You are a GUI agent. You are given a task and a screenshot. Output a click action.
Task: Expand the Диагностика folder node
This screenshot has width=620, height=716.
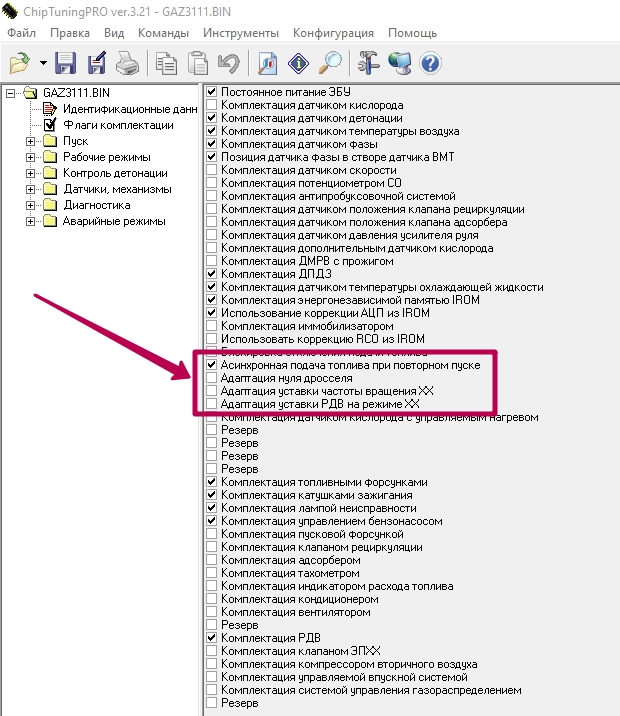click(30, 205)
